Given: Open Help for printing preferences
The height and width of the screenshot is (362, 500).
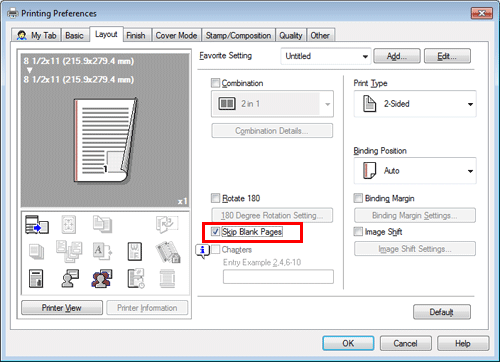Looking at the screenshot, I should [463, 343].
